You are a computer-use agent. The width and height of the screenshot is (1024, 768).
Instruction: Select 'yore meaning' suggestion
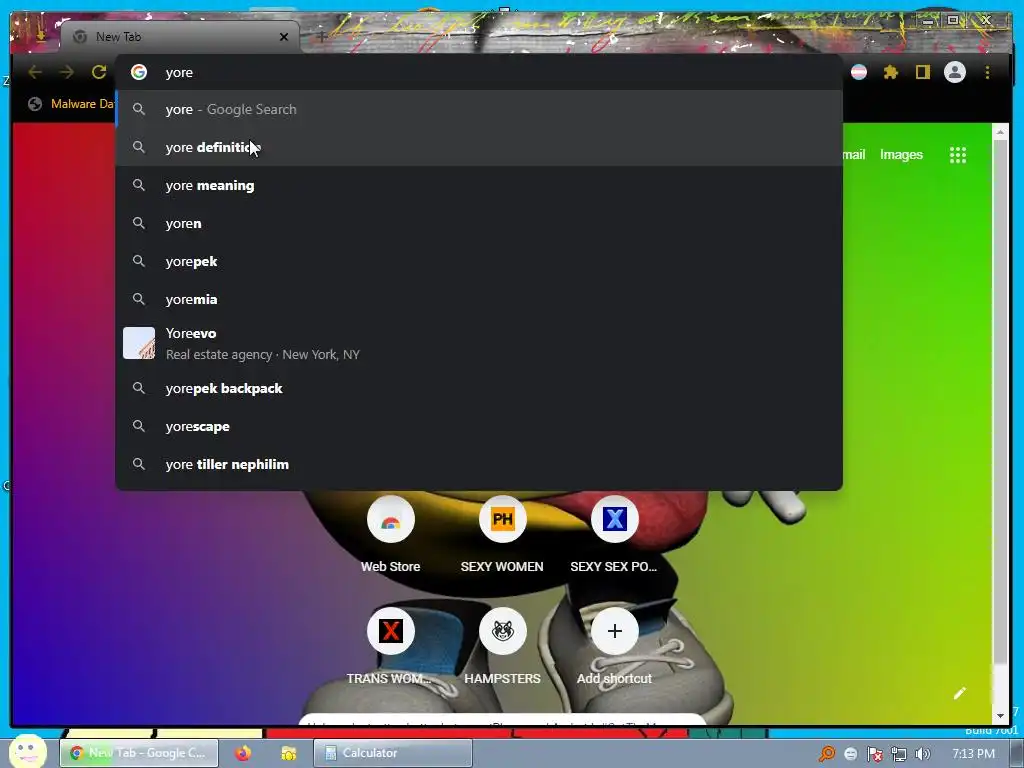coord(479,185)
